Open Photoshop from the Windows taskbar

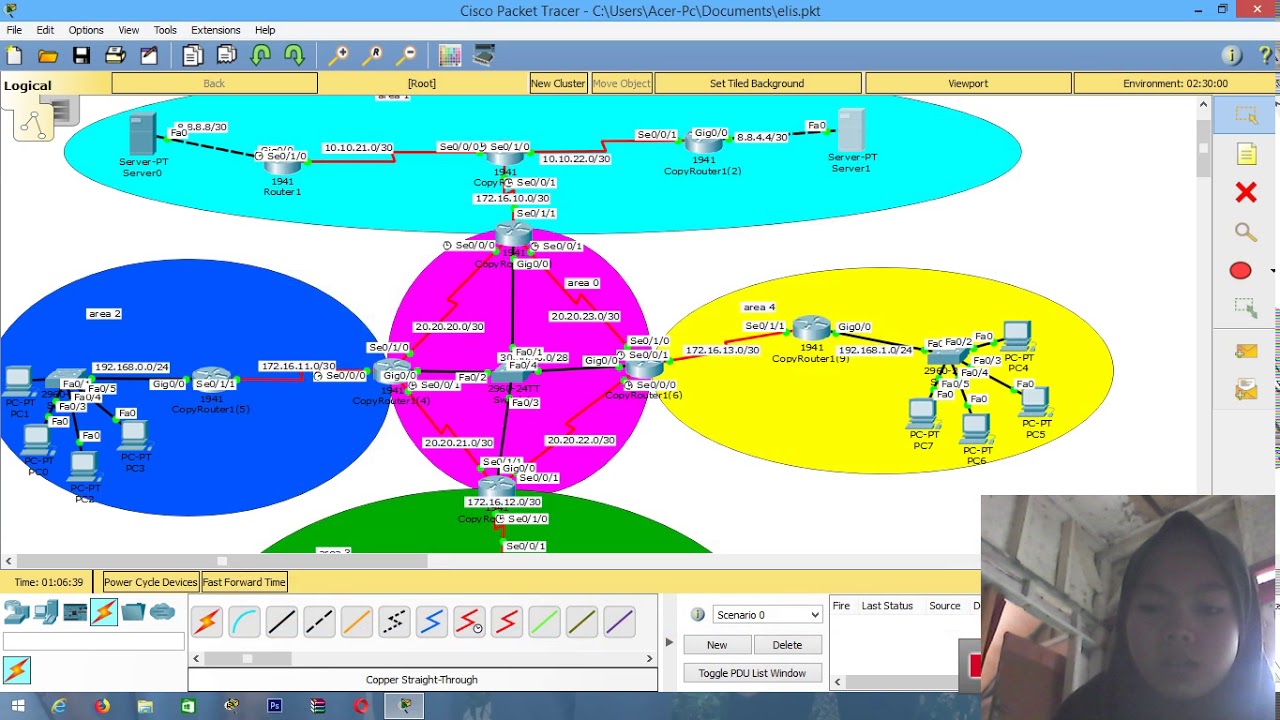275,706
